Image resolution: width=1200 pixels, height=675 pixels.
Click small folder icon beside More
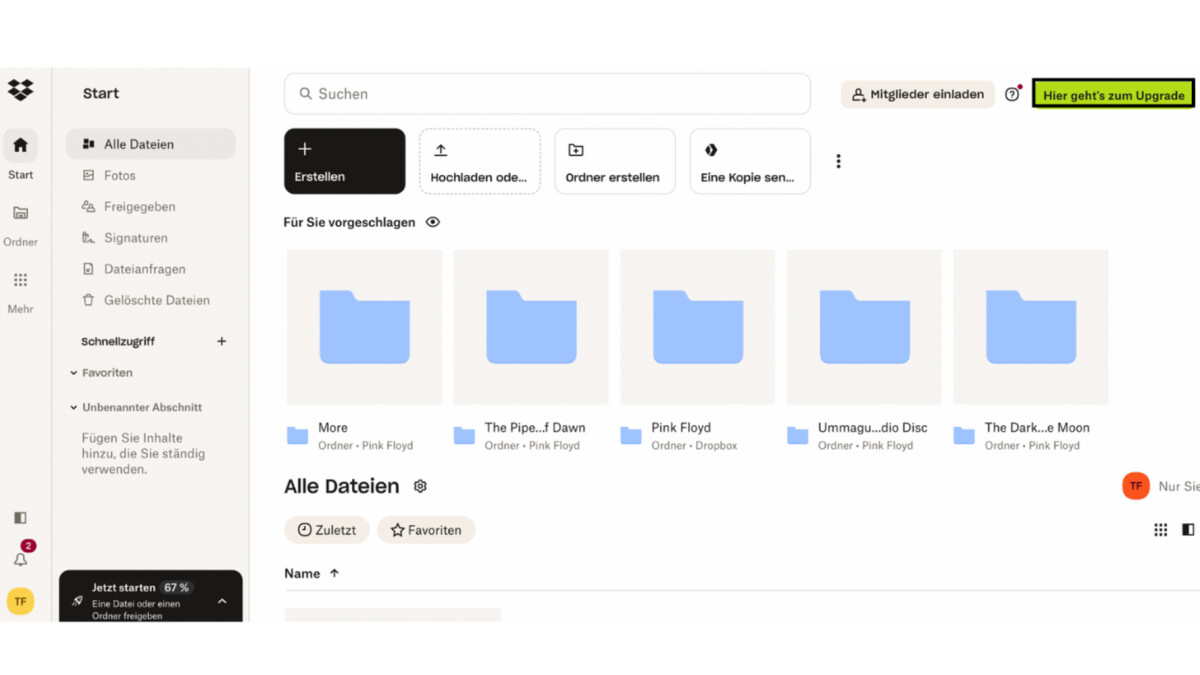coord(297,435)
